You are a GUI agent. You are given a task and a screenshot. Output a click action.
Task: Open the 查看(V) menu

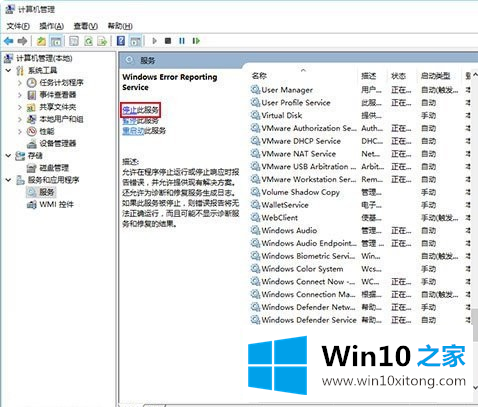86,26
